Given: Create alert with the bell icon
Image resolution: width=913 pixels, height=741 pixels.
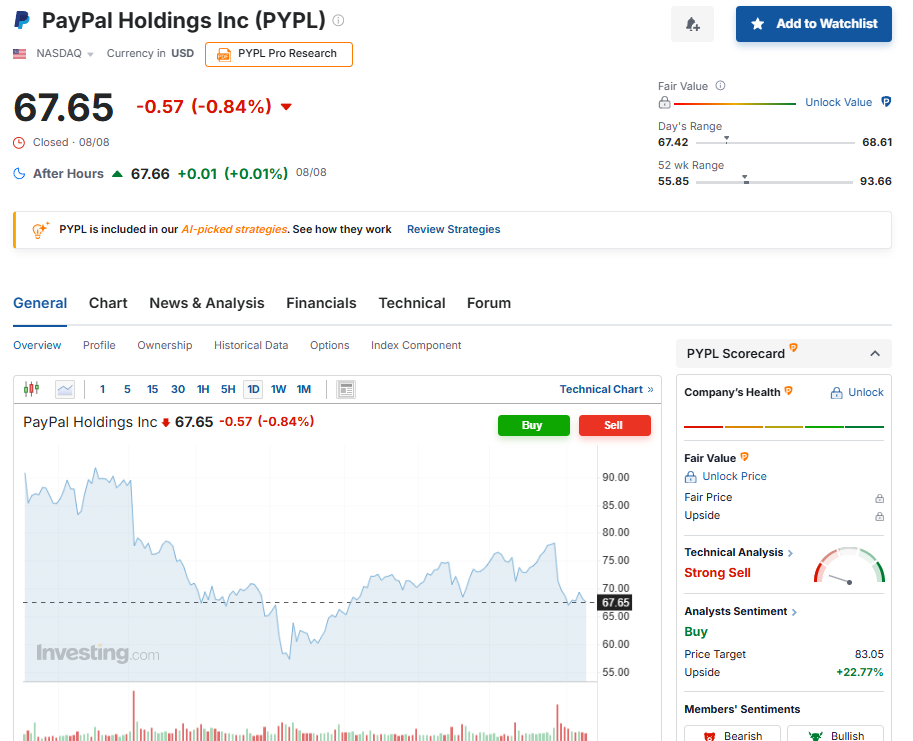Looking at the screenshot, I should coord(692,24).
